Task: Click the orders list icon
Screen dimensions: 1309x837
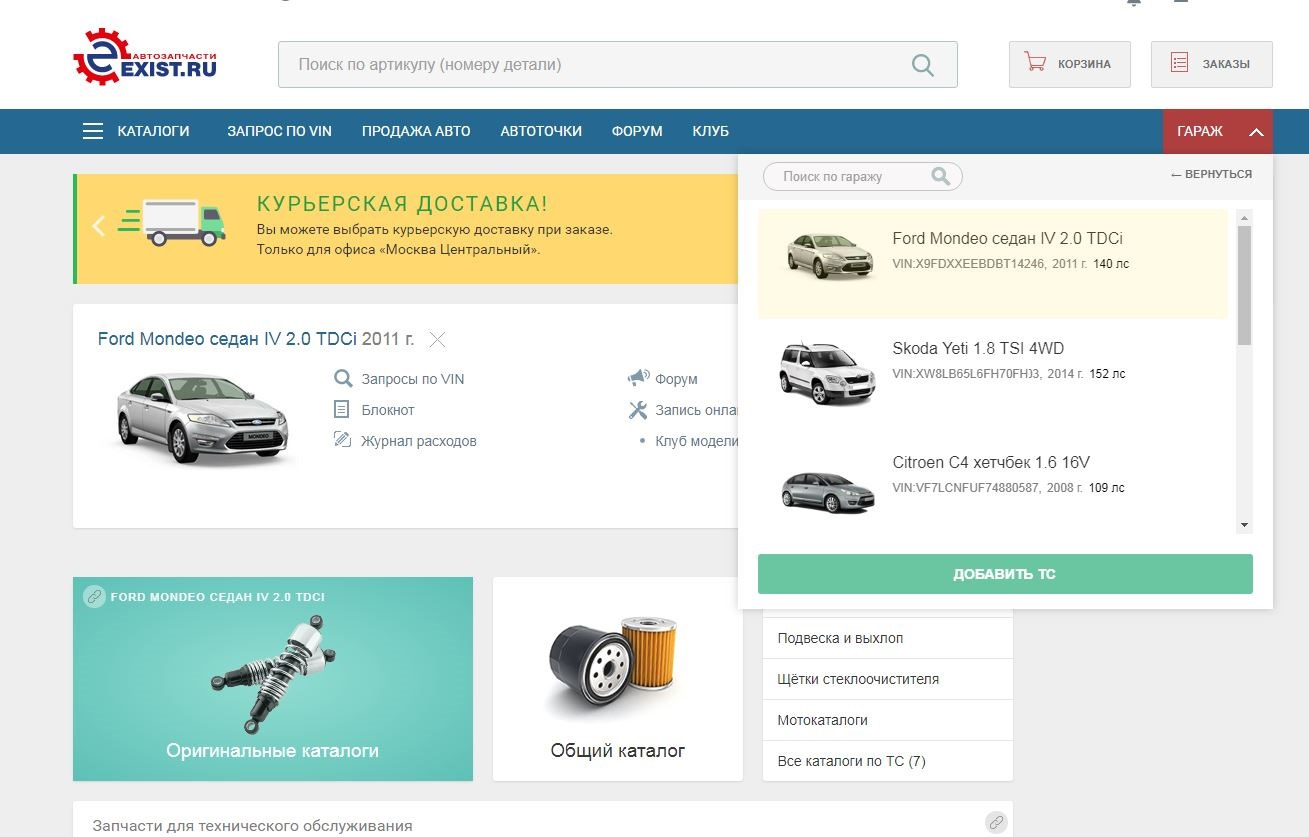Action: [x=1180, y=63]
